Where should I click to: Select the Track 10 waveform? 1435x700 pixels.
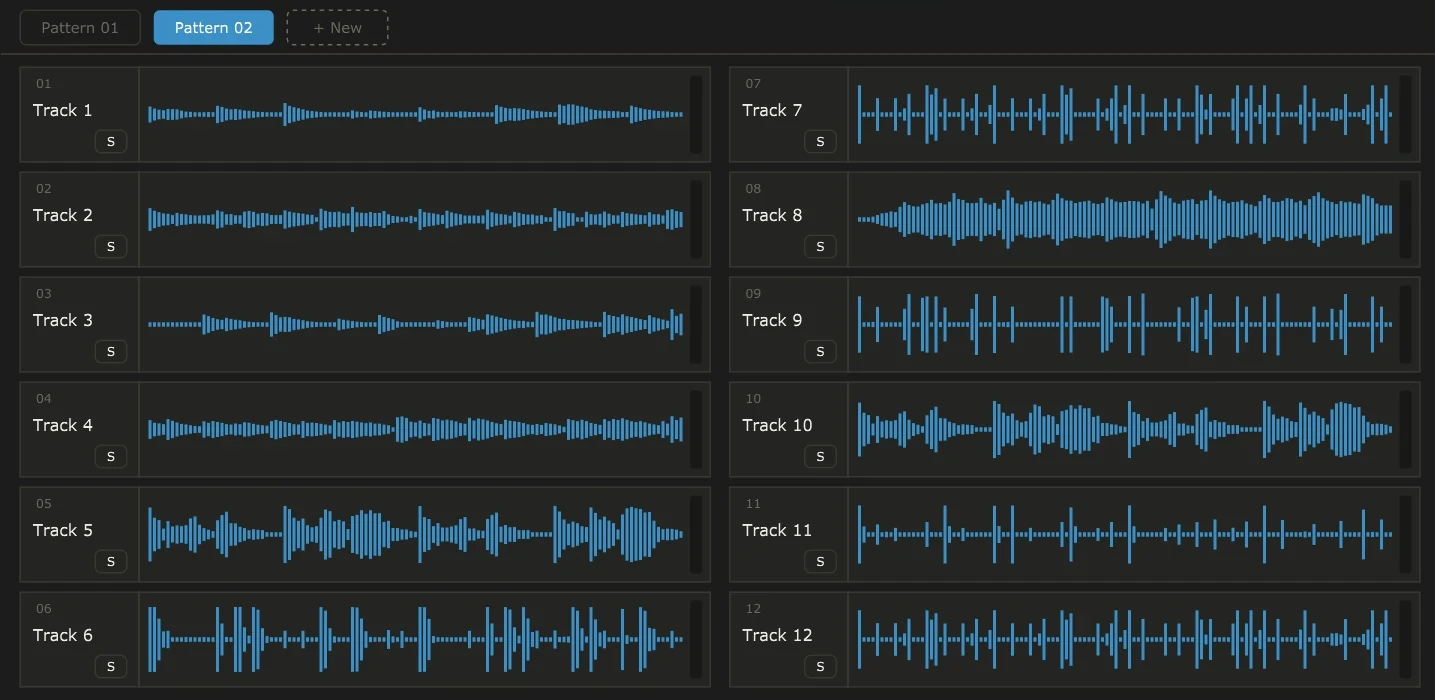1125,429
